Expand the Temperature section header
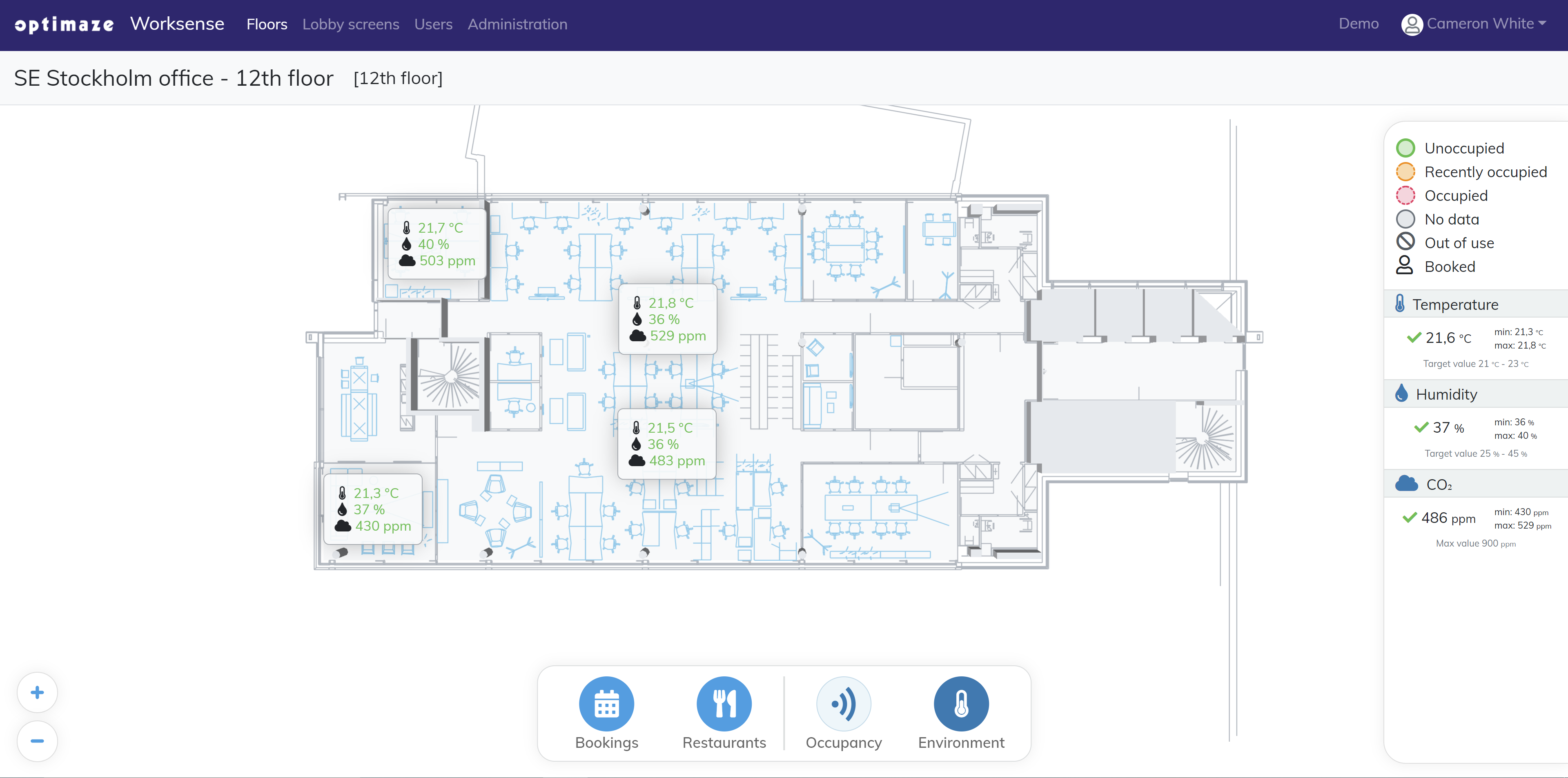This screenshot has width=1568, height=778. 1455,304
